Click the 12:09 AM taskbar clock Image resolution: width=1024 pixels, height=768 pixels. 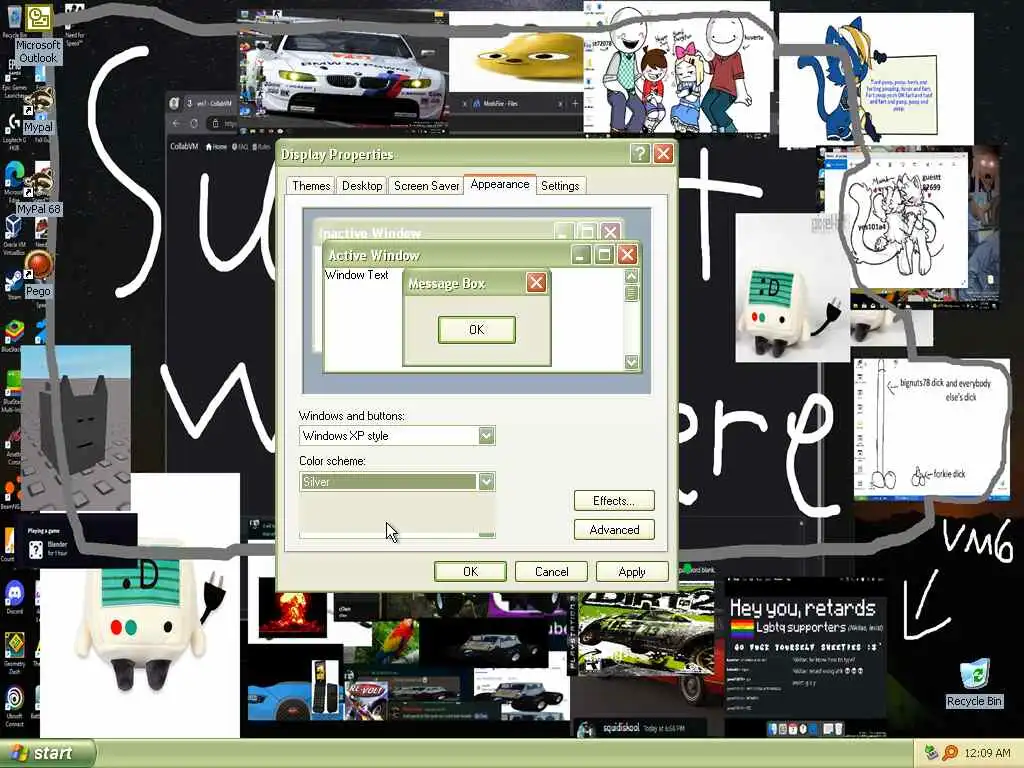[987, 753]
